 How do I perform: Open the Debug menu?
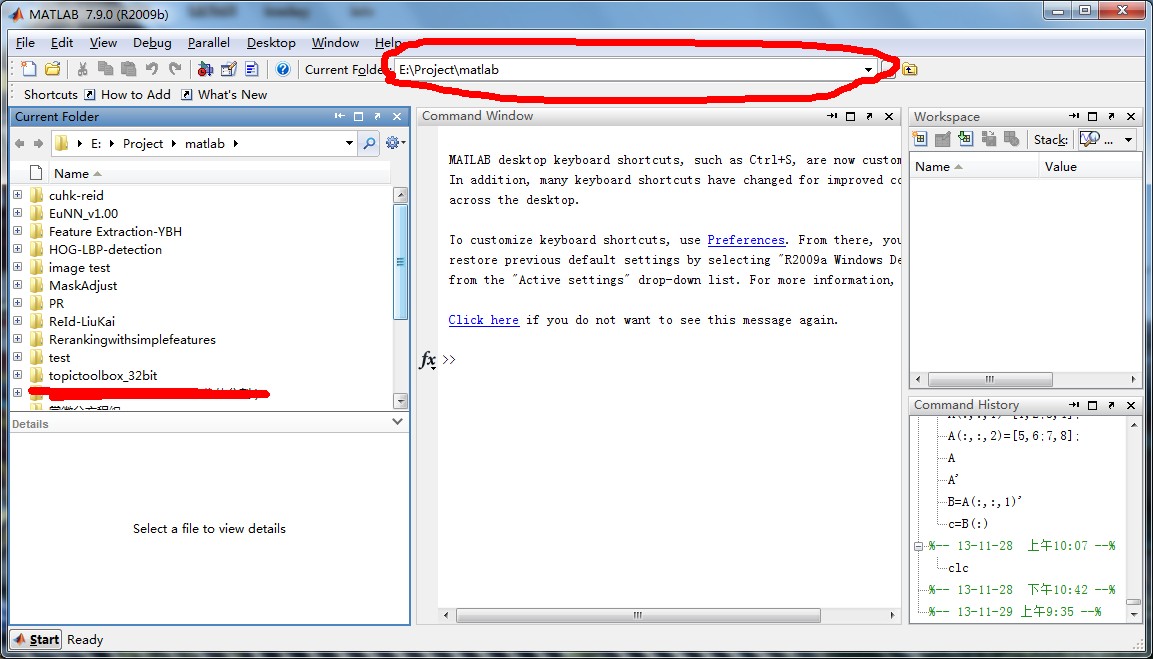pos(152,43)
